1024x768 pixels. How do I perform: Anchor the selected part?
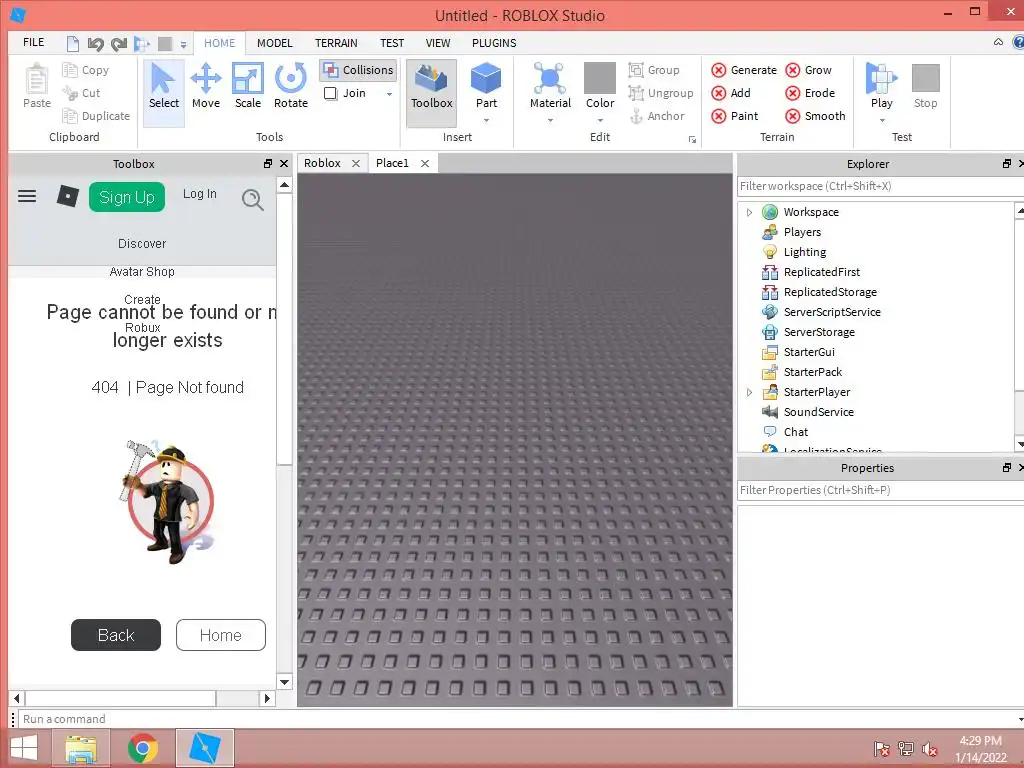point(656,116)
